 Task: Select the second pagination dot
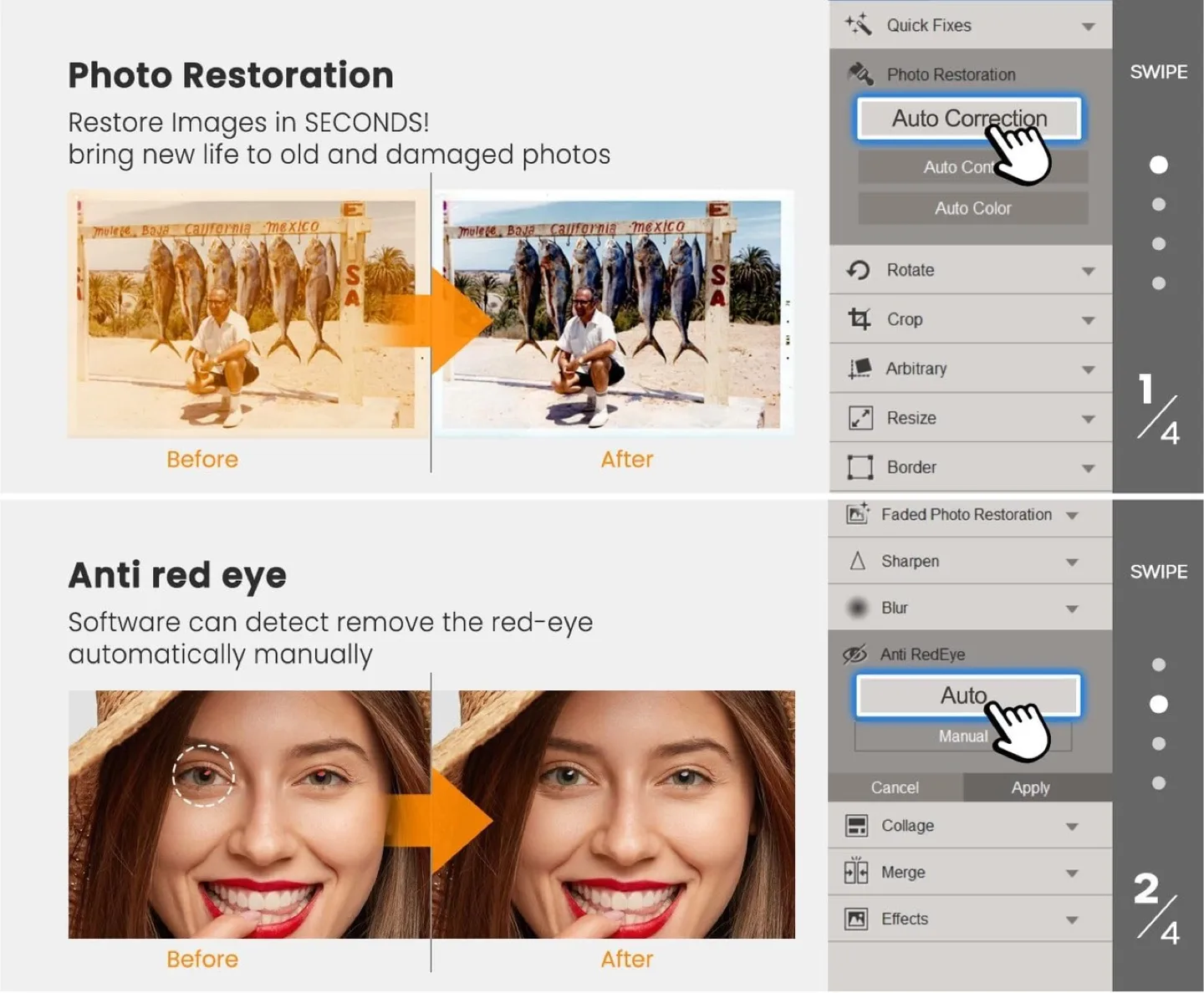pos(1158,204)
